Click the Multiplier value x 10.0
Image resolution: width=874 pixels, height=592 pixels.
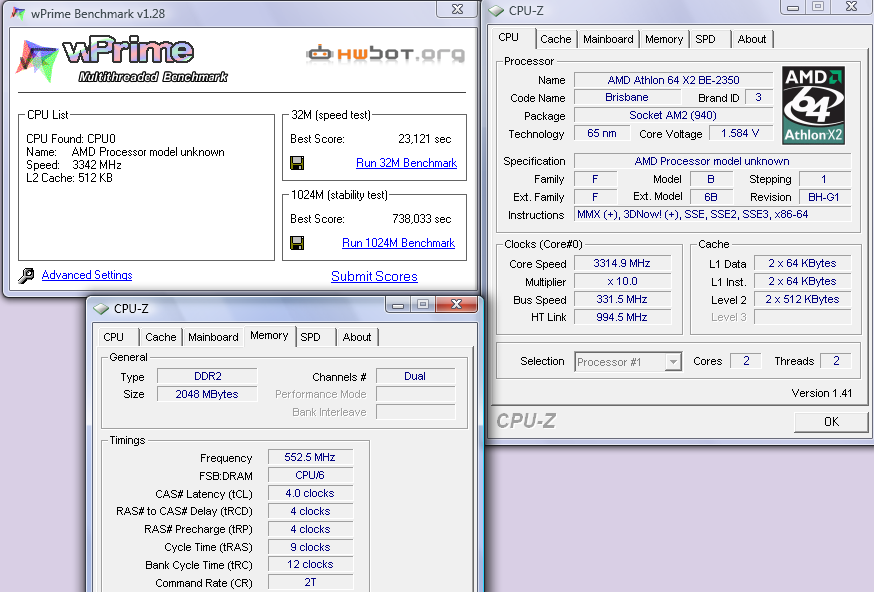[x=622, y=282]
